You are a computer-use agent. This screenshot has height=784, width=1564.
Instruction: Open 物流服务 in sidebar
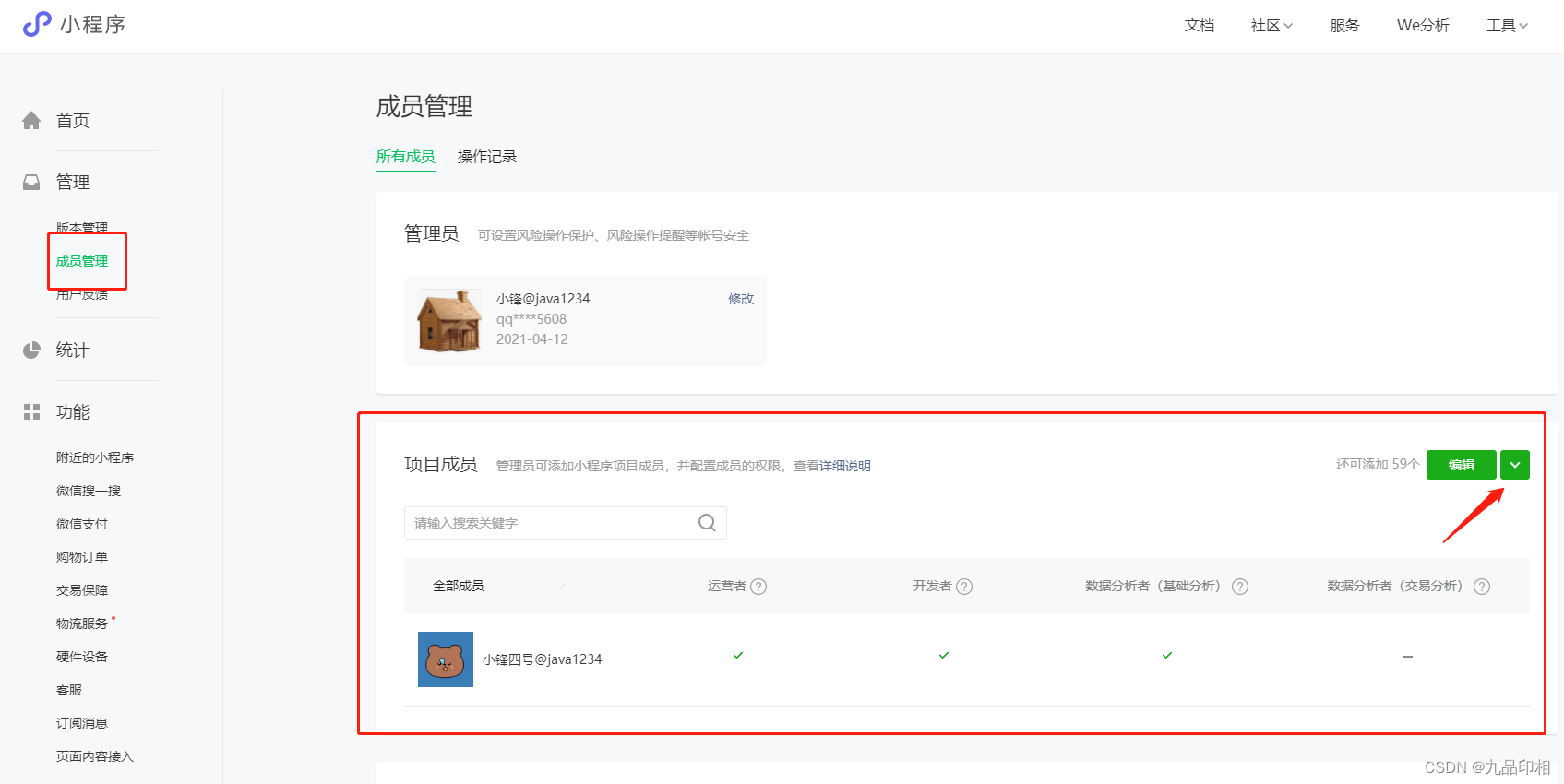point(82,624)
